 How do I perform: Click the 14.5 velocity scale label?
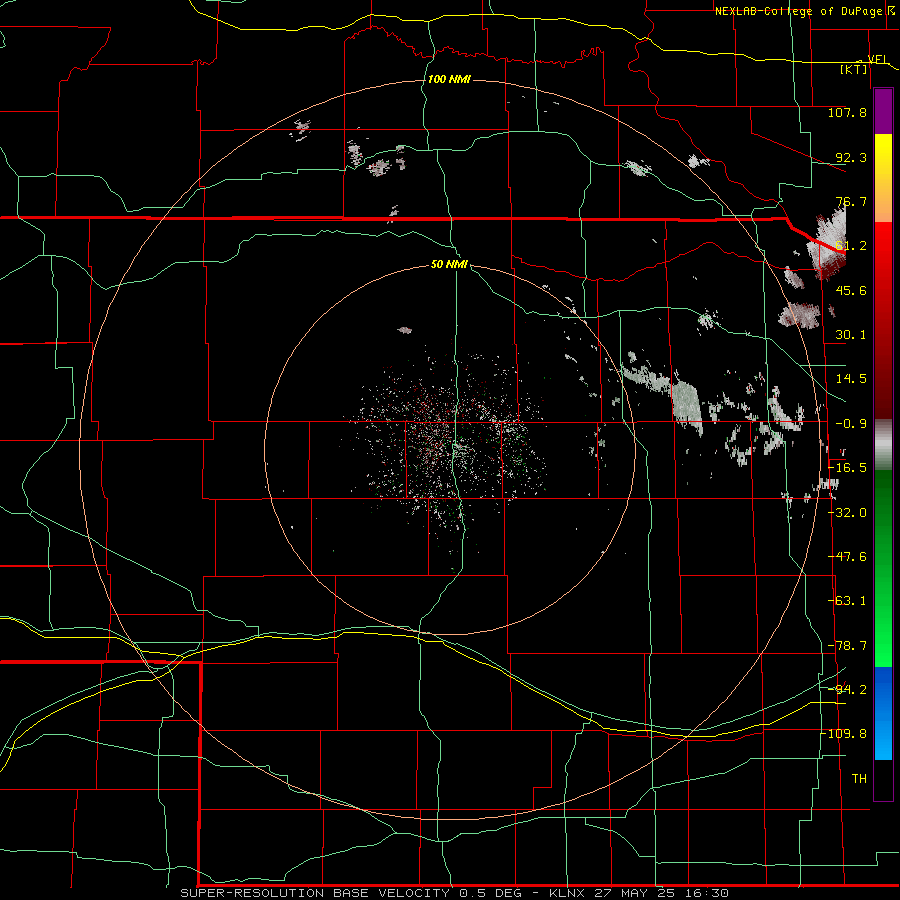pyautogui.click(x=851, y=379)
